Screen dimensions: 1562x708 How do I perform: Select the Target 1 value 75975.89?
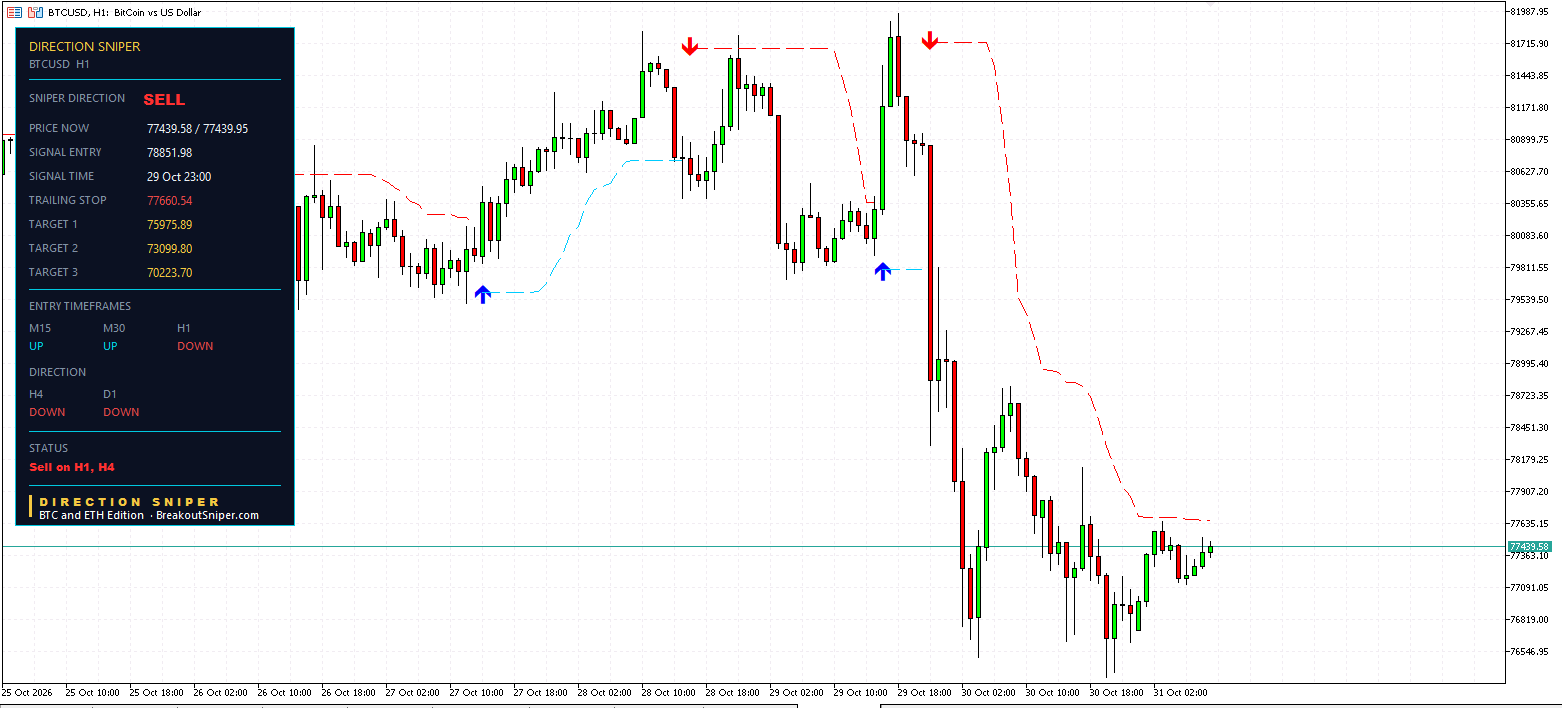(x=169, y=225)
